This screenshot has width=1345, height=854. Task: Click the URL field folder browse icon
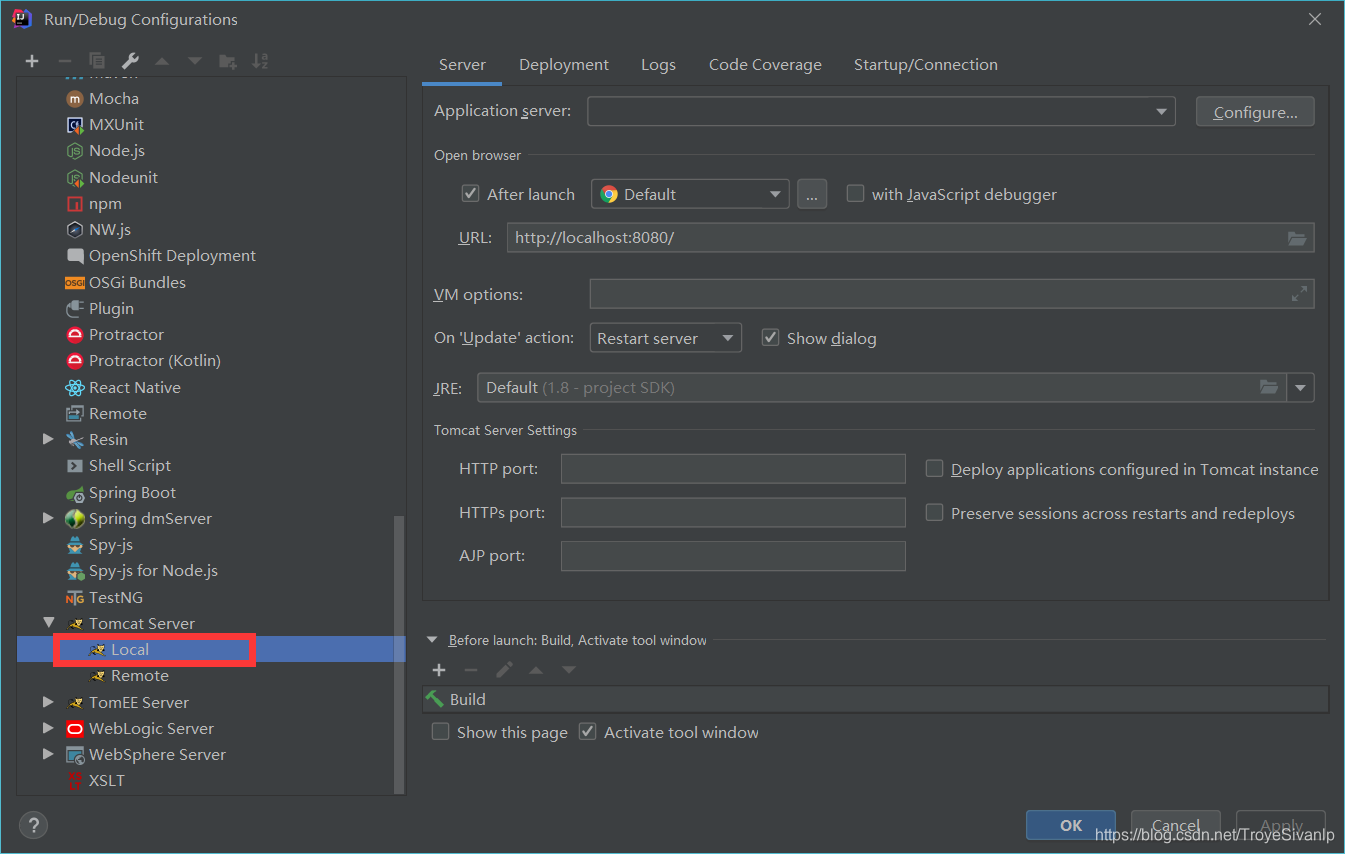tap(1297, 238)
